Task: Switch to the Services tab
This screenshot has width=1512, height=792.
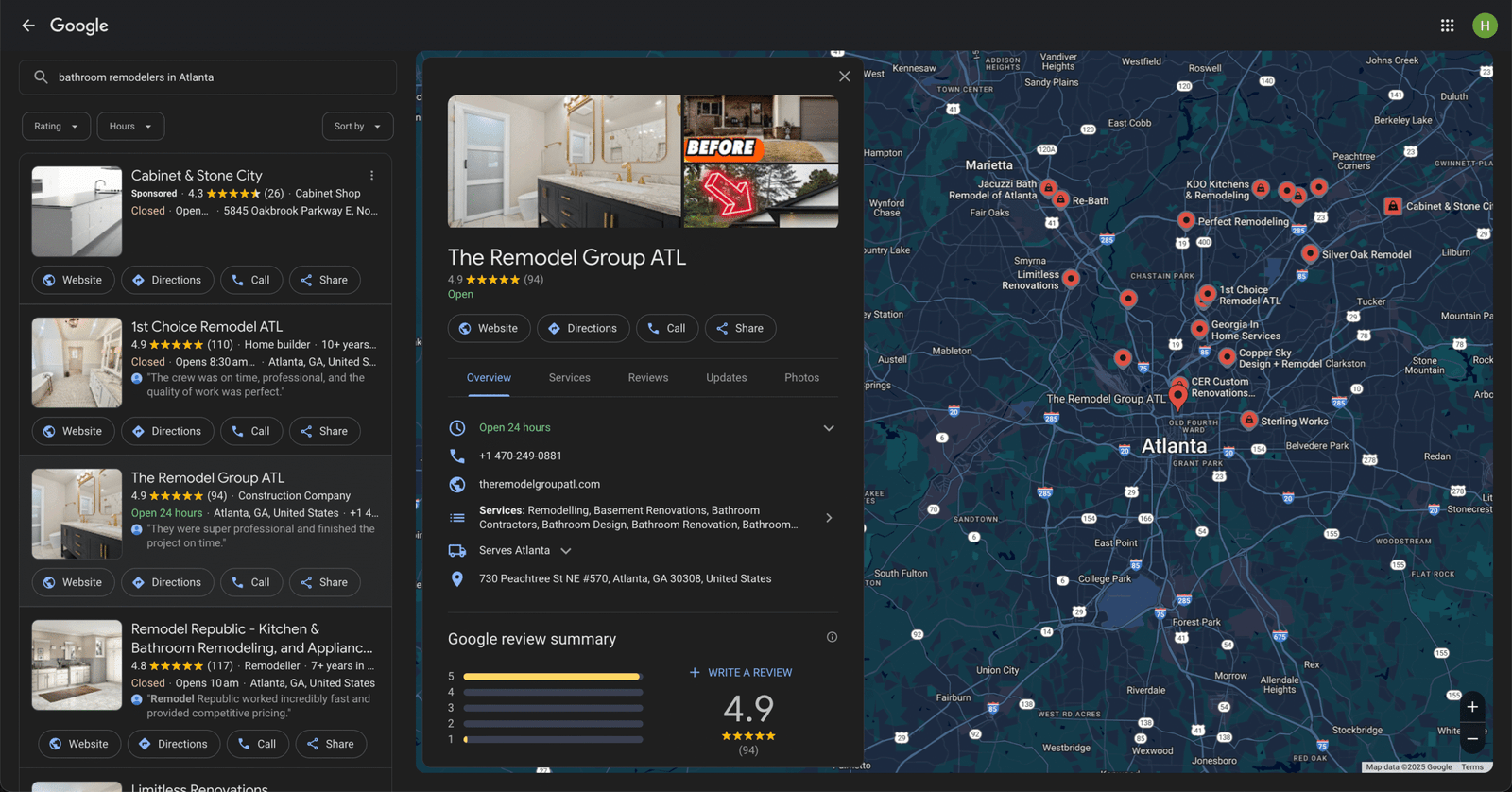Action: coord(570,378)
